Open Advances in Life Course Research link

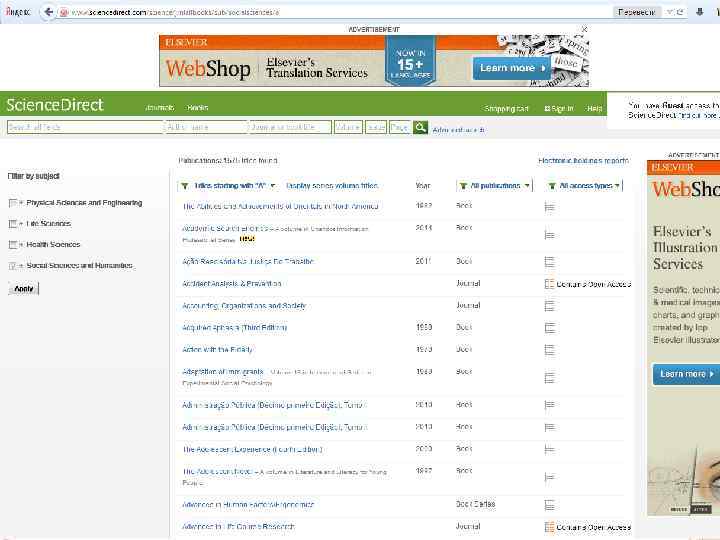point(238,527)
